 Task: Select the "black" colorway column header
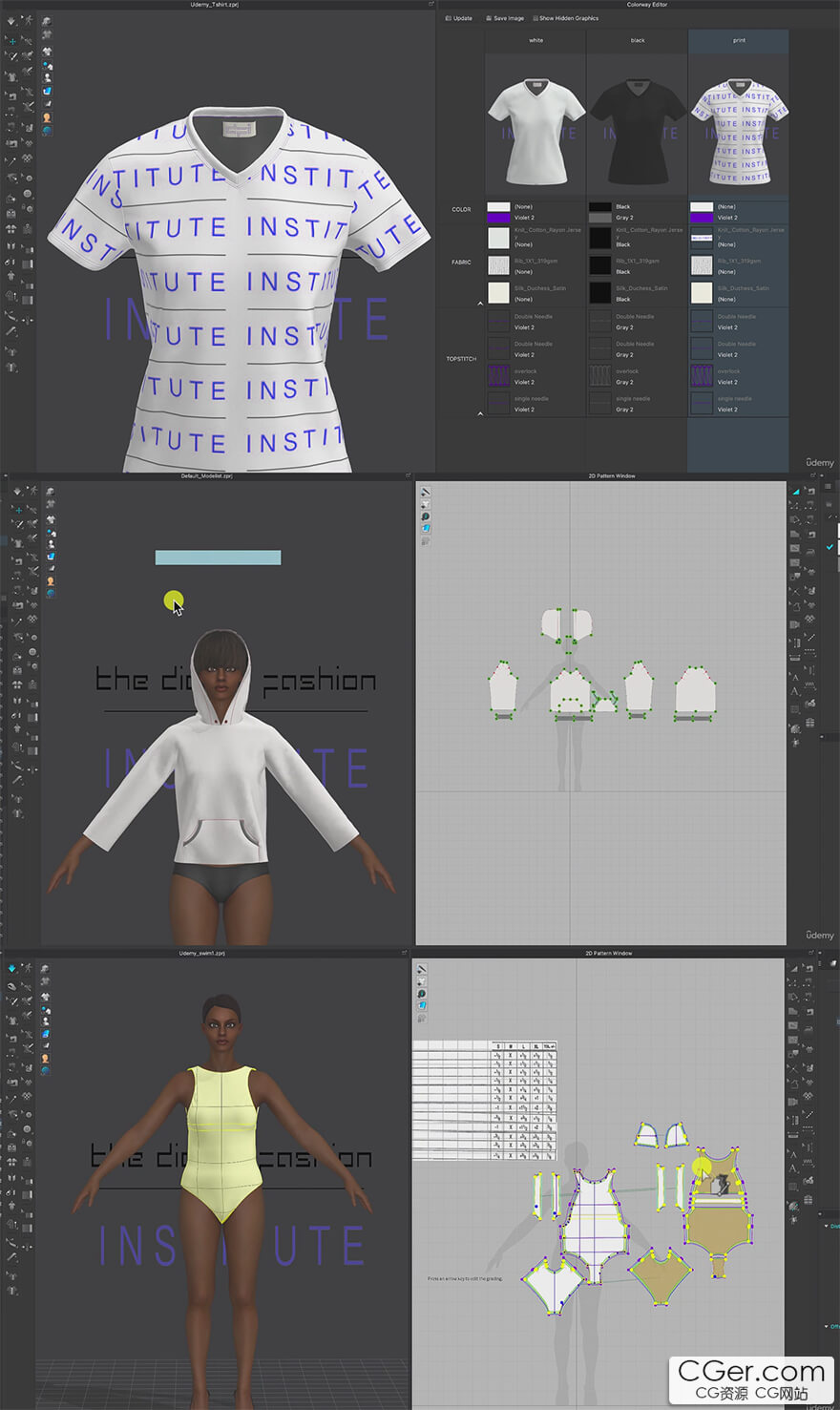[x=638, y=41]
